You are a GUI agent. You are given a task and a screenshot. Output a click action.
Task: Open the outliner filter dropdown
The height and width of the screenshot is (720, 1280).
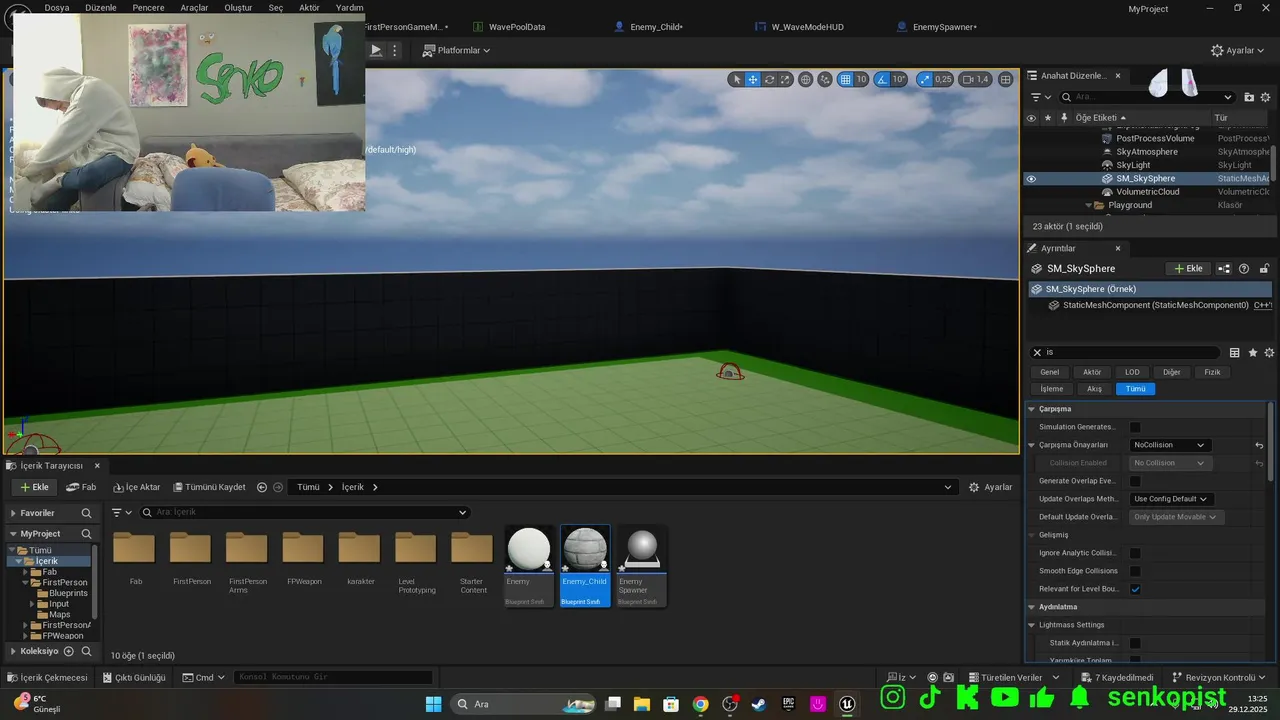[x=1040, y=97]
